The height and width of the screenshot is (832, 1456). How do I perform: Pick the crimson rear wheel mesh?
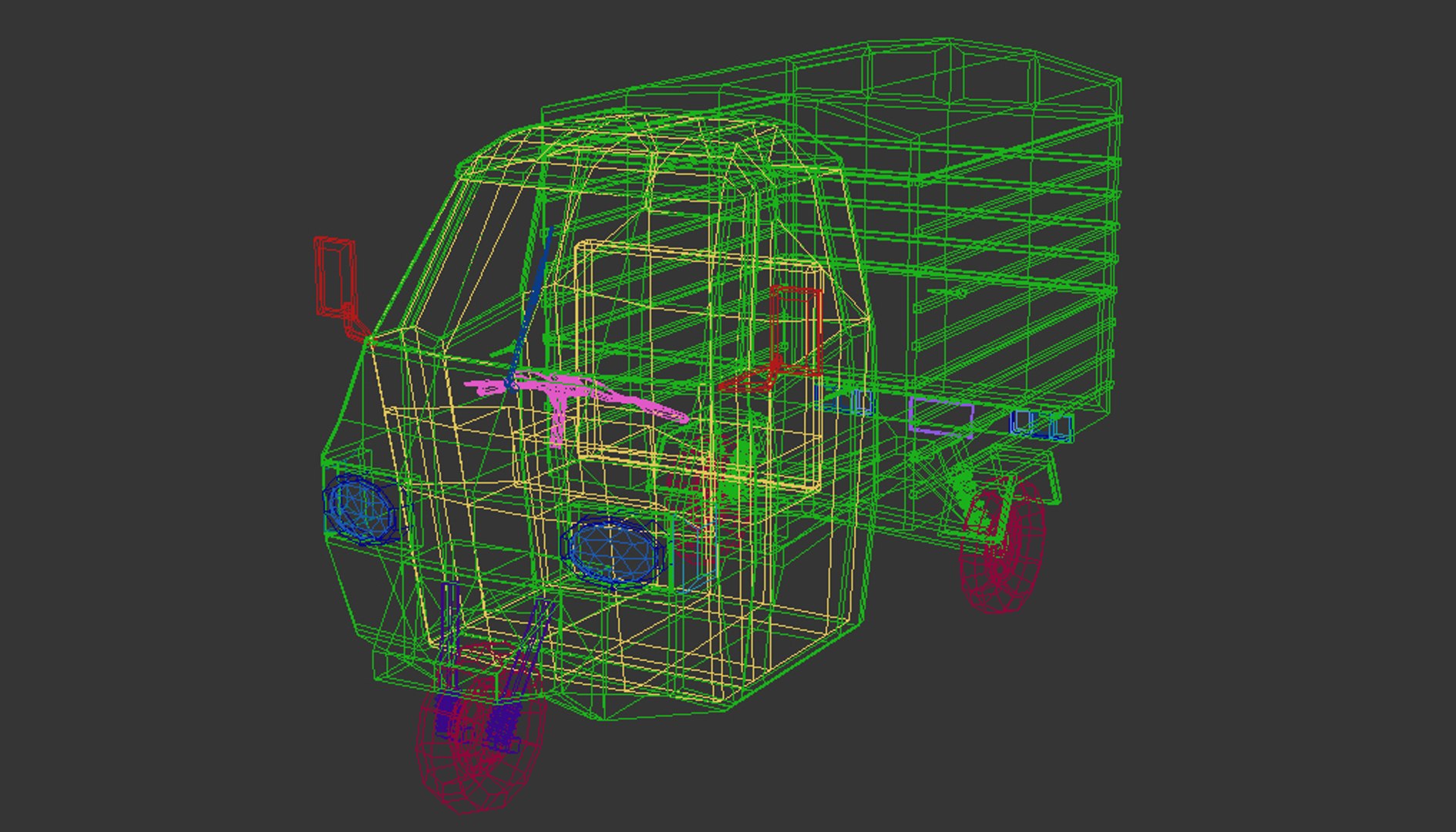[x=1002, y=545]
